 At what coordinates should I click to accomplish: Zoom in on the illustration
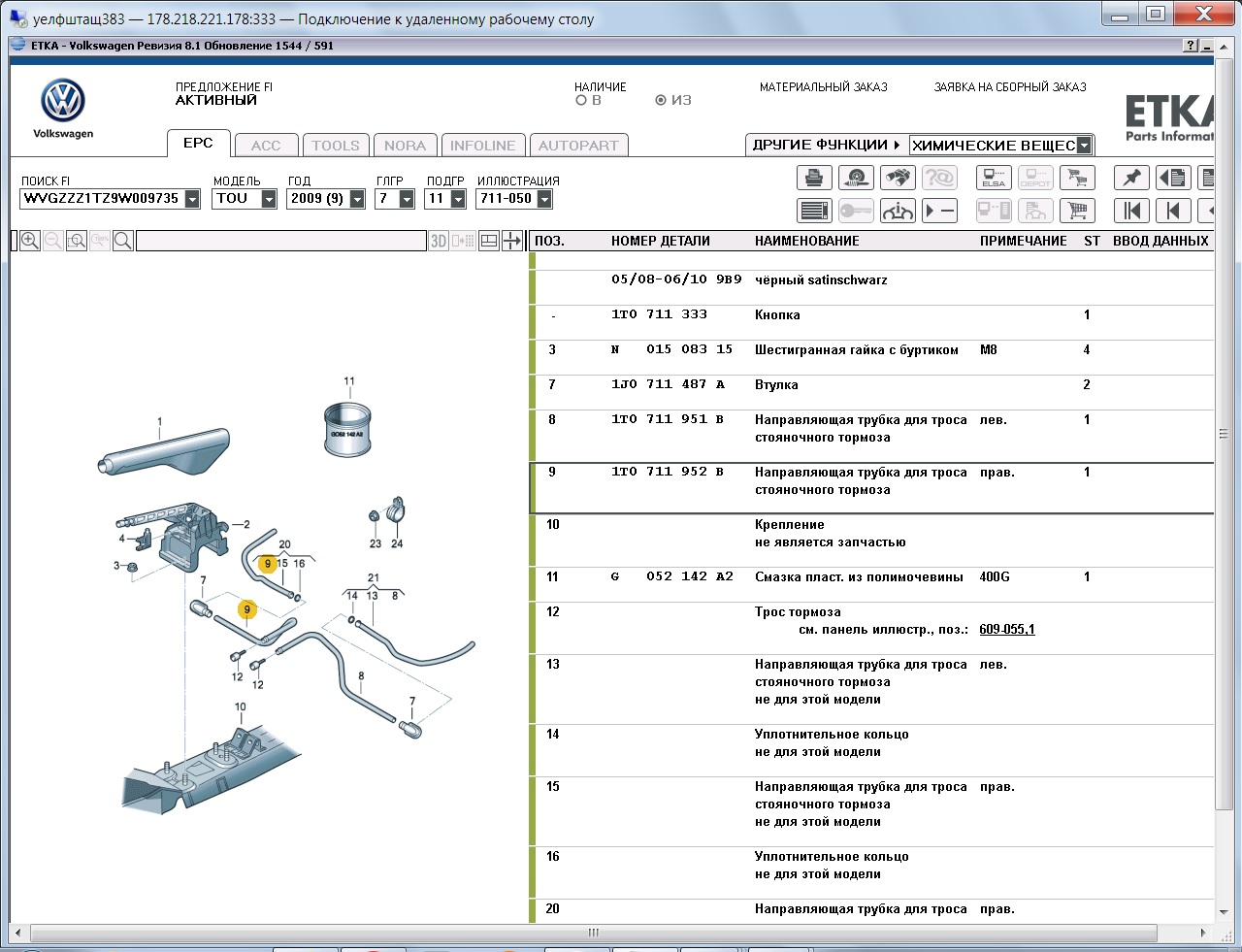pyautogui.click(x=30, y=241)
